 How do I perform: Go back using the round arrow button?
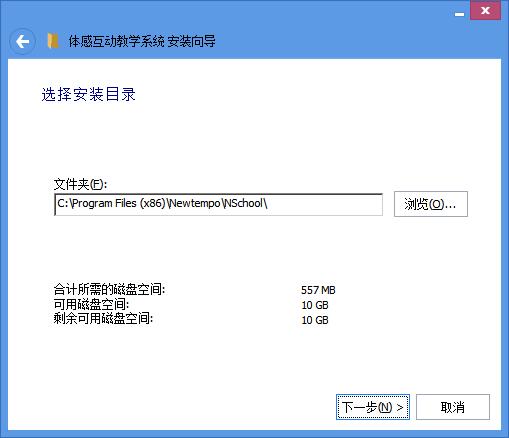coord(22,42)
